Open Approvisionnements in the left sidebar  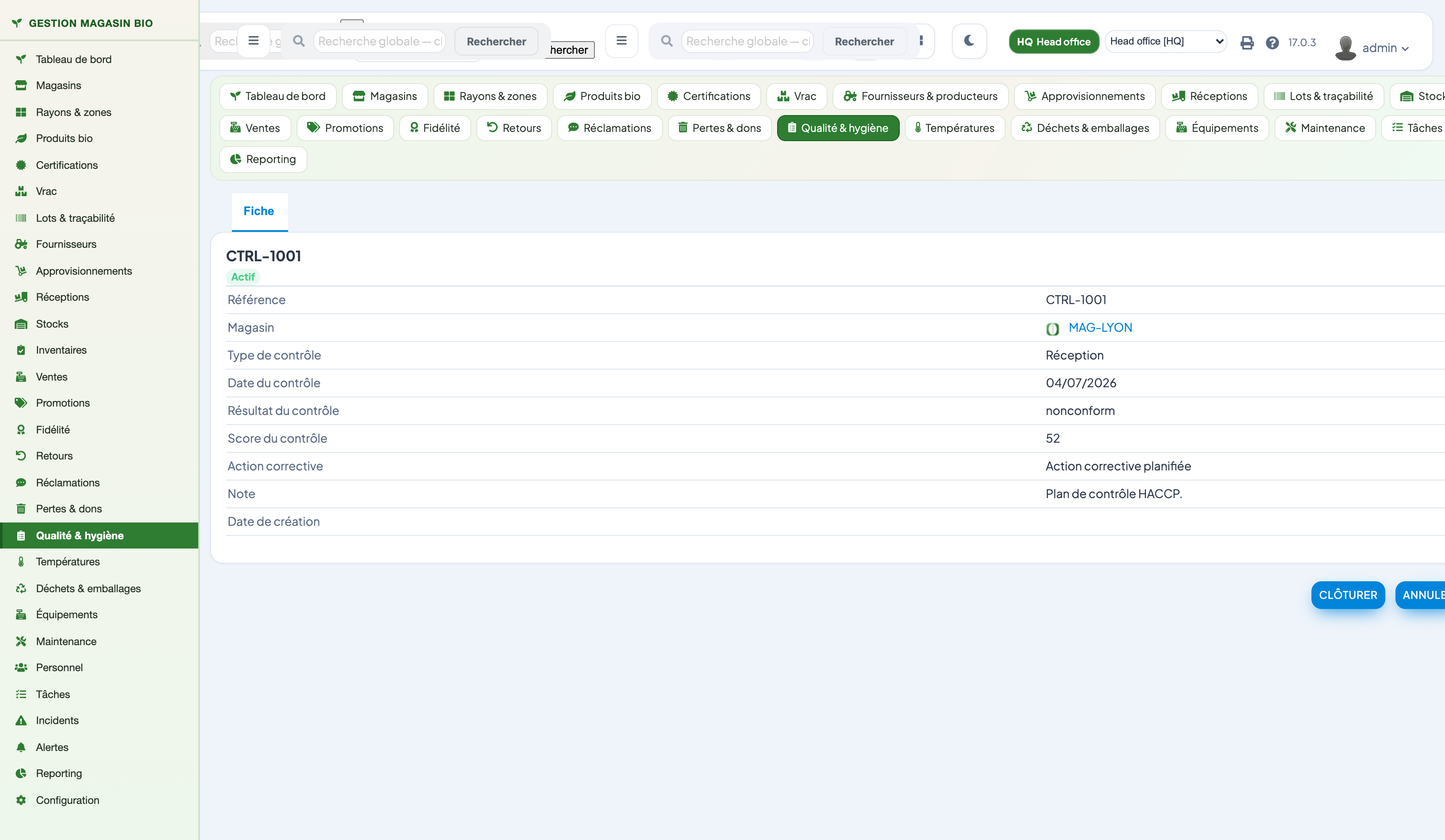point(99,271)
